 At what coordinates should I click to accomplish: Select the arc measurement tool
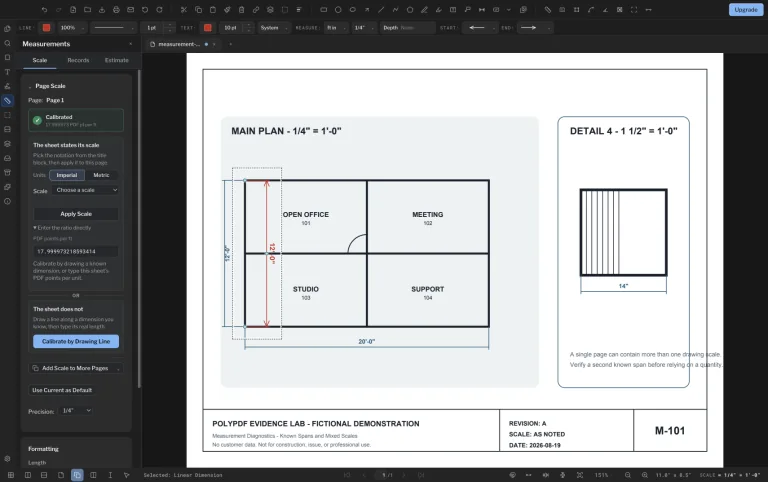(591, 10)
